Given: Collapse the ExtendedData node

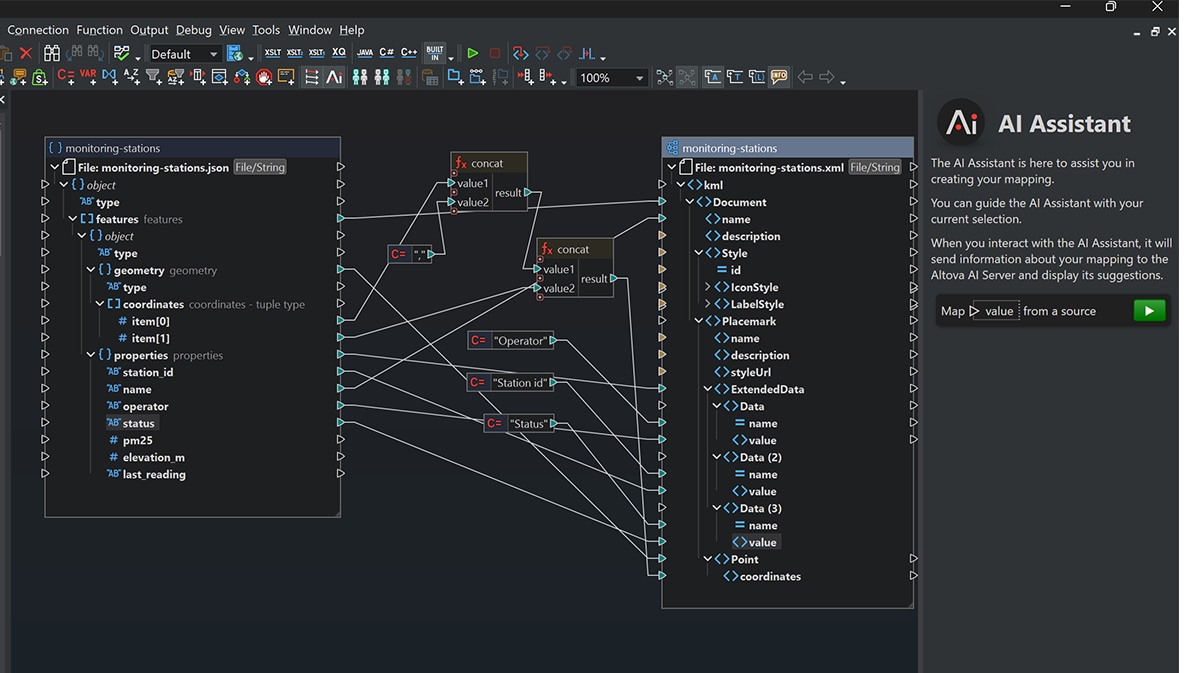Looking at the screenshot, I should click(707, 389).
